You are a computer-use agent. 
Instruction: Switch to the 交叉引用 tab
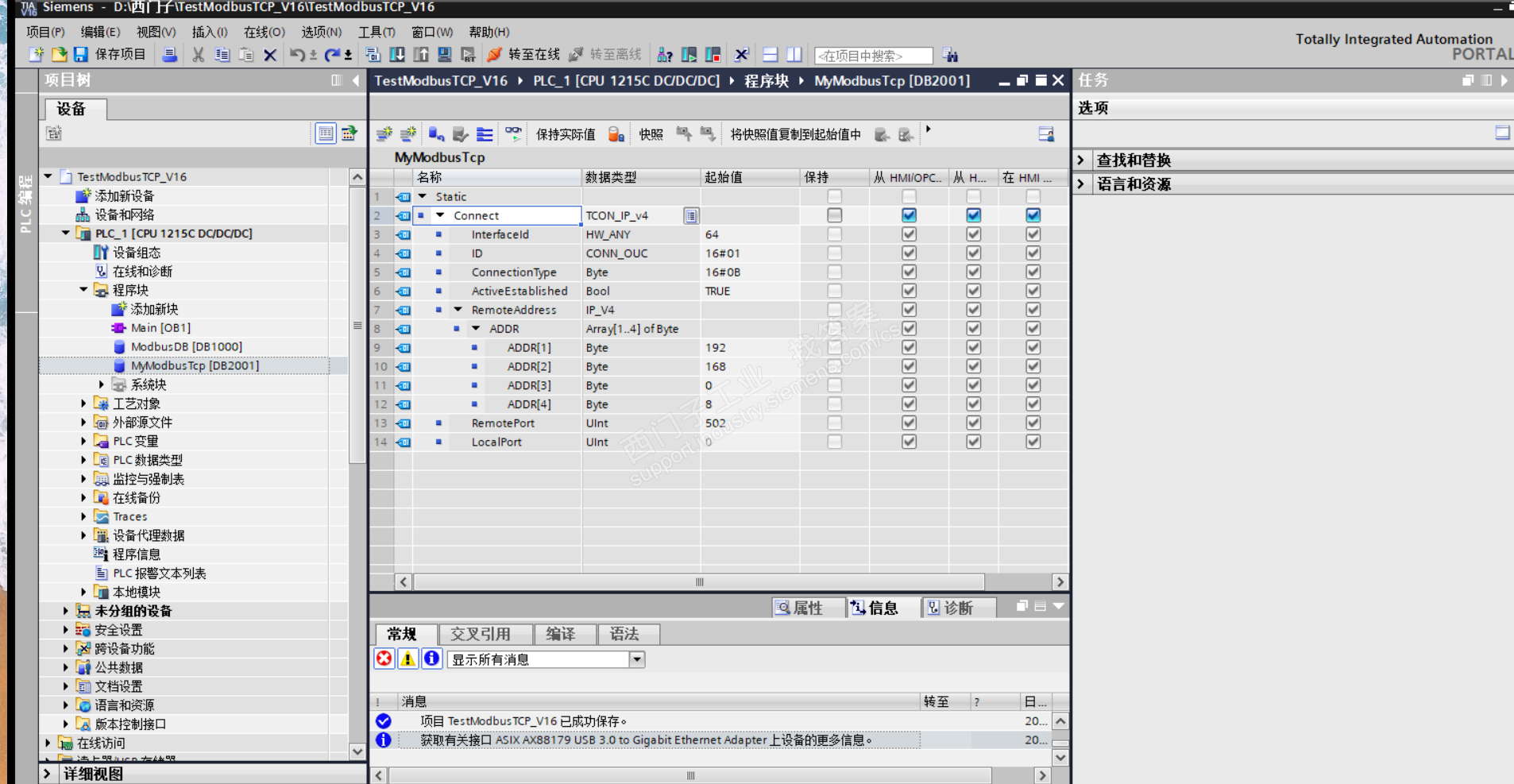[480, 634]
